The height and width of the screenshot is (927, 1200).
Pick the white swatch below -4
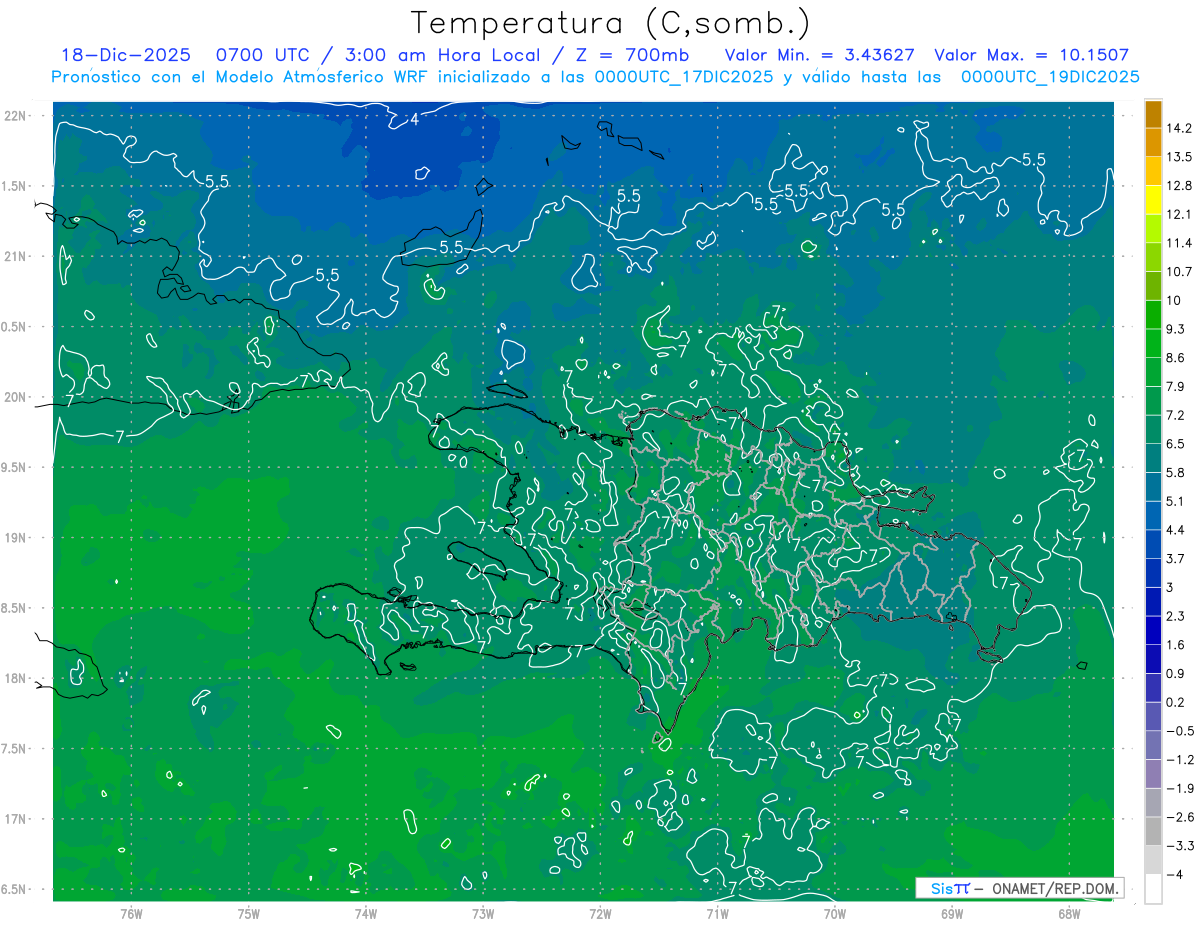(x=1153, y=889)
